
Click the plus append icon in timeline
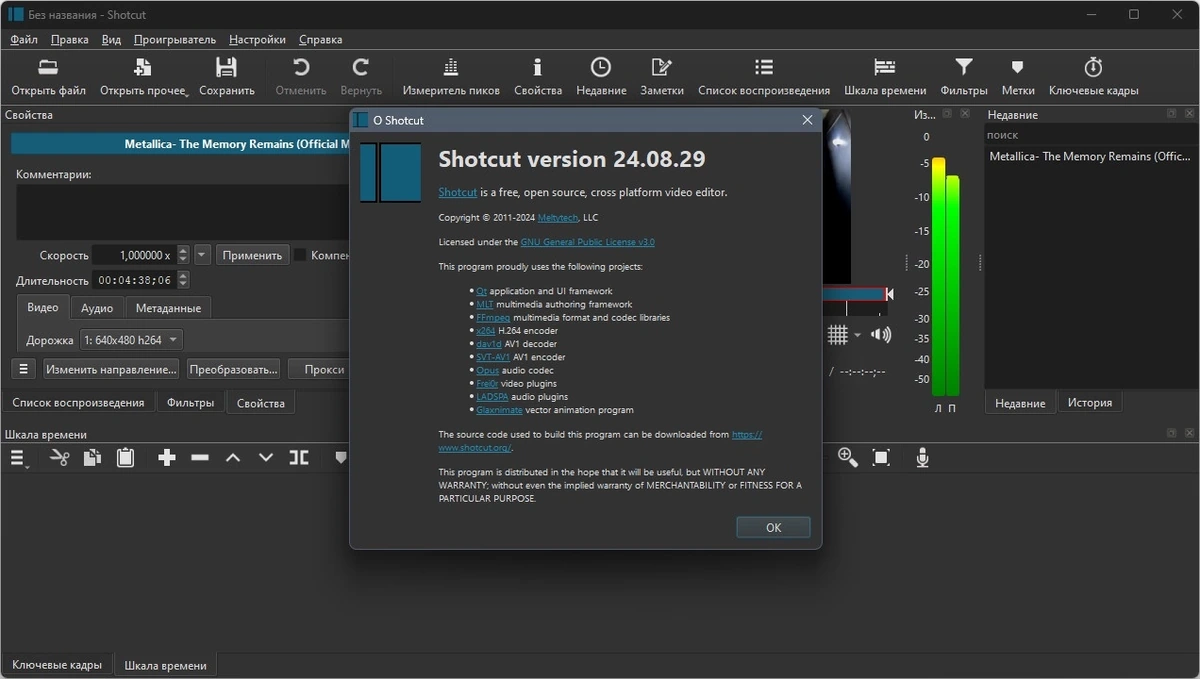(x=167, y=457)
